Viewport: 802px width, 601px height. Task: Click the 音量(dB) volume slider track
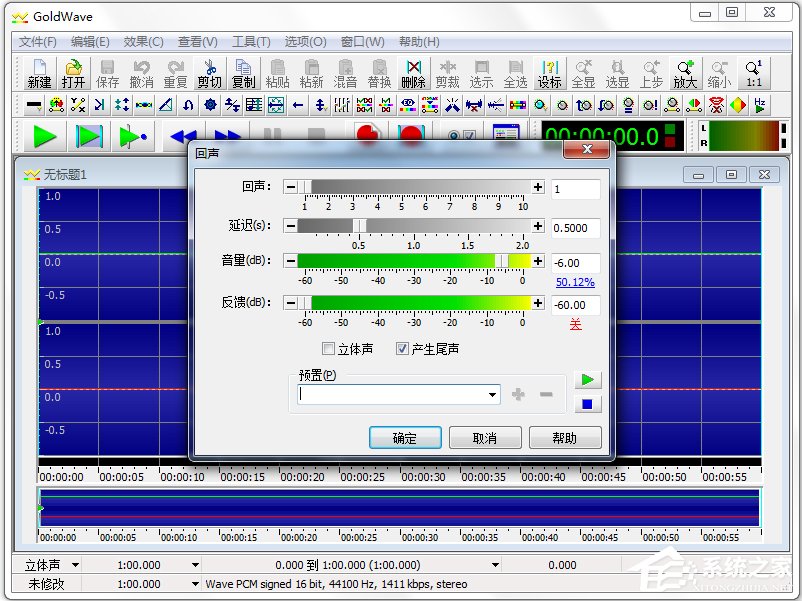point(414,261)
